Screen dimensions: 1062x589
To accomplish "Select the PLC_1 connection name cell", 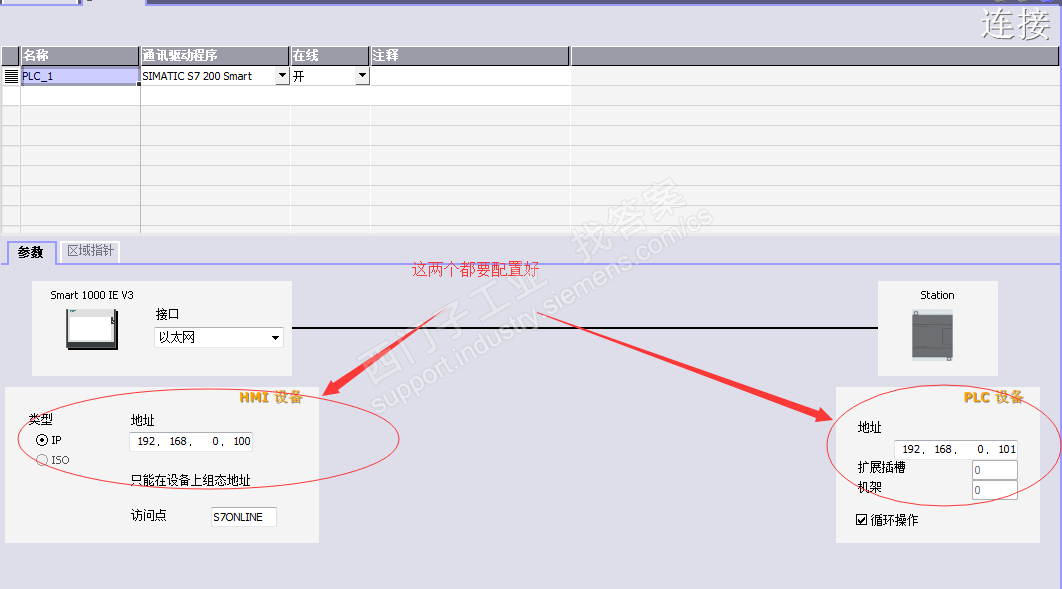I will click(x=80, y=76).
